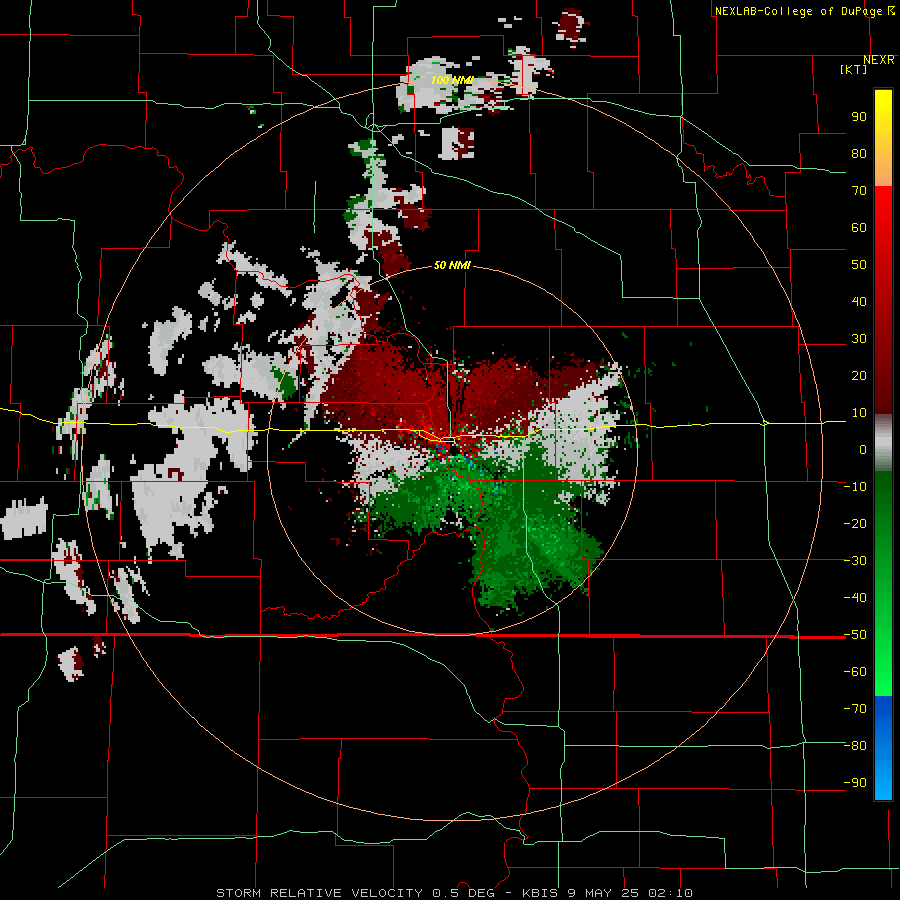The height and width of the screenshot is (900, 900).
Task: Select the -40 value on the velocity scale
Action: coord(855,598)
